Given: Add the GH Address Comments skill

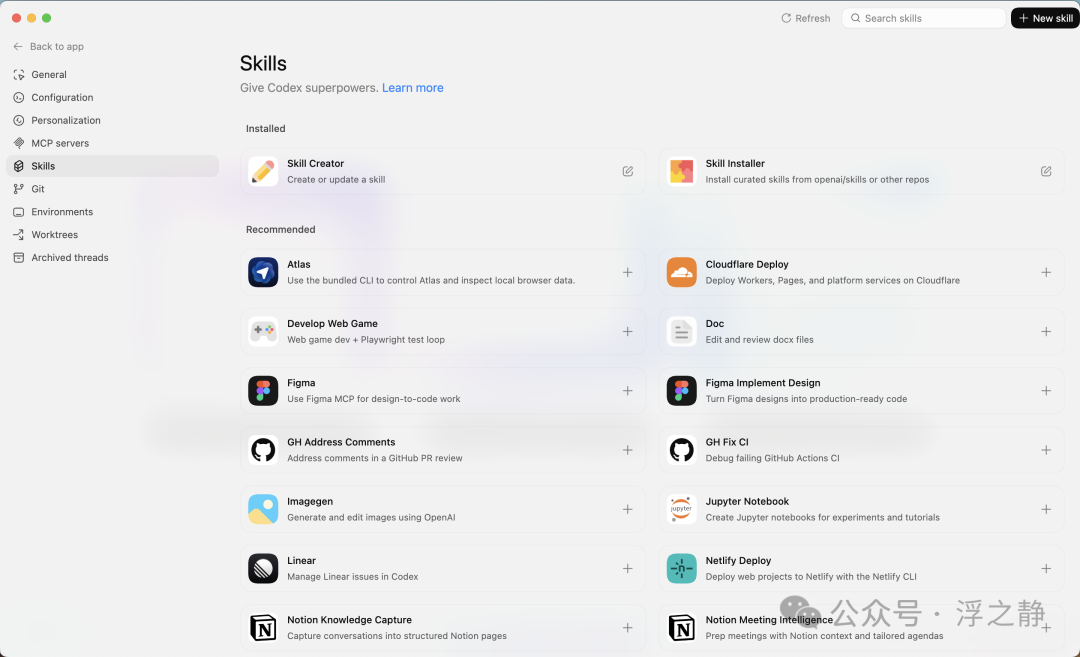Looking at the screenshot, I should click(627, 450).
